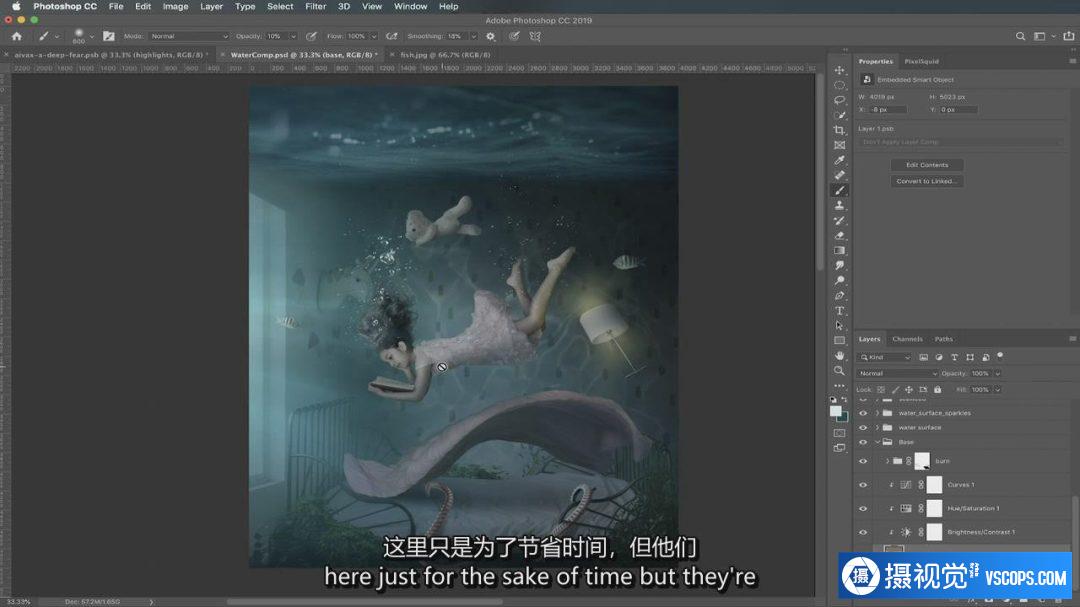This screenshot has height=607, width=1080.
Task: Select the Dodge tool
Action: coord(839,280)
